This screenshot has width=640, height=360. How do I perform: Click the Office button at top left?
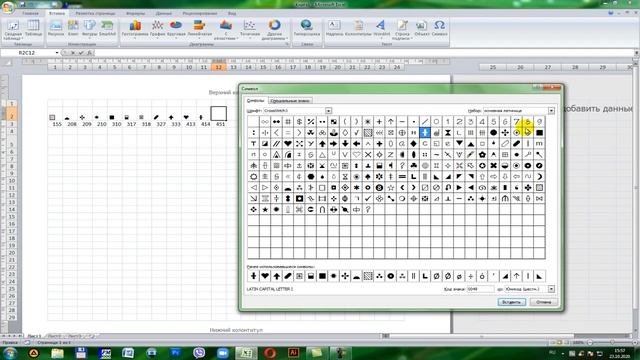7,7
